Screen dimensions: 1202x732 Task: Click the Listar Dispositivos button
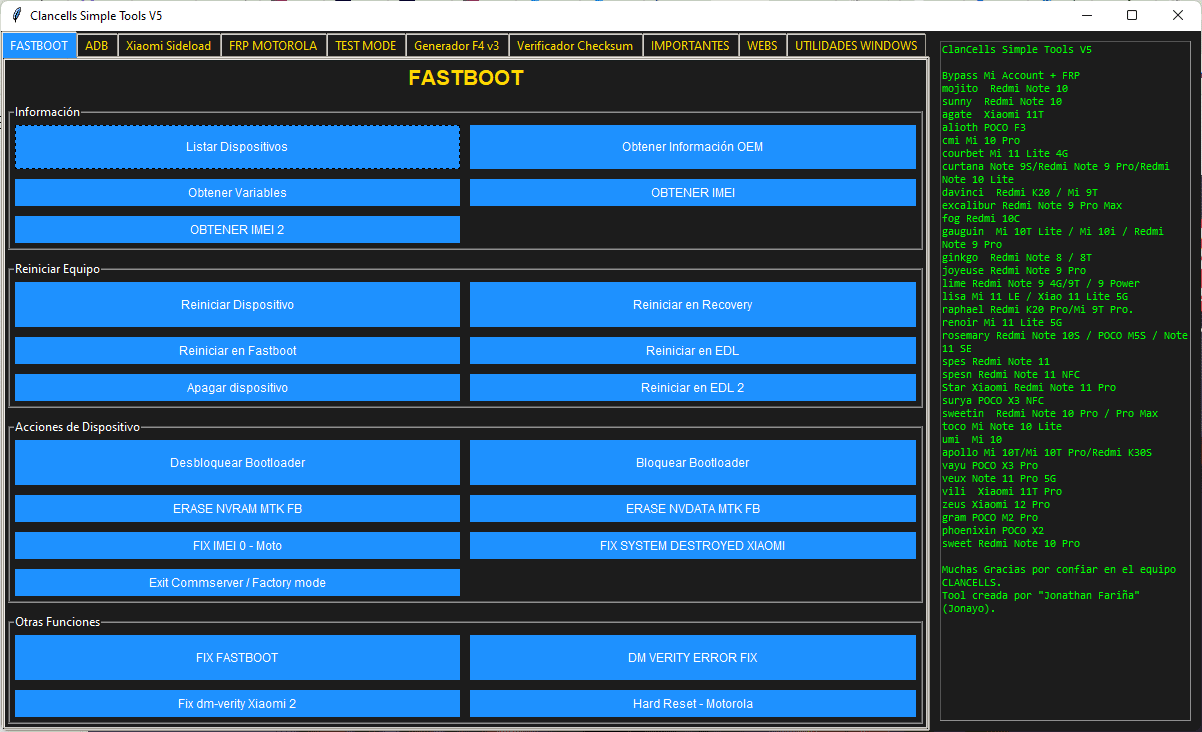pyautogui.click(x=237, y=147)
